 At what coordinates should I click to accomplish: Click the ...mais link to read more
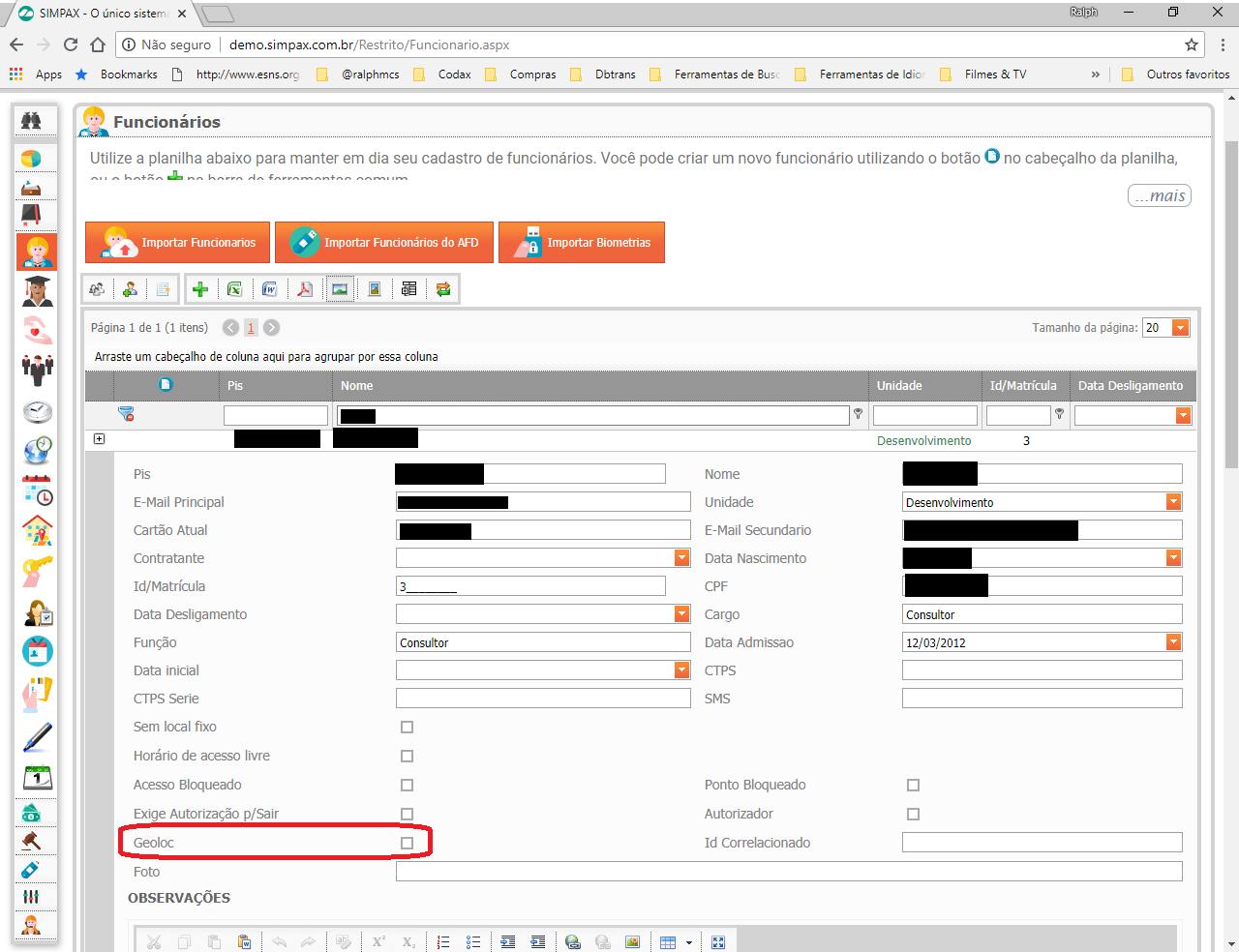[1159, 194]
